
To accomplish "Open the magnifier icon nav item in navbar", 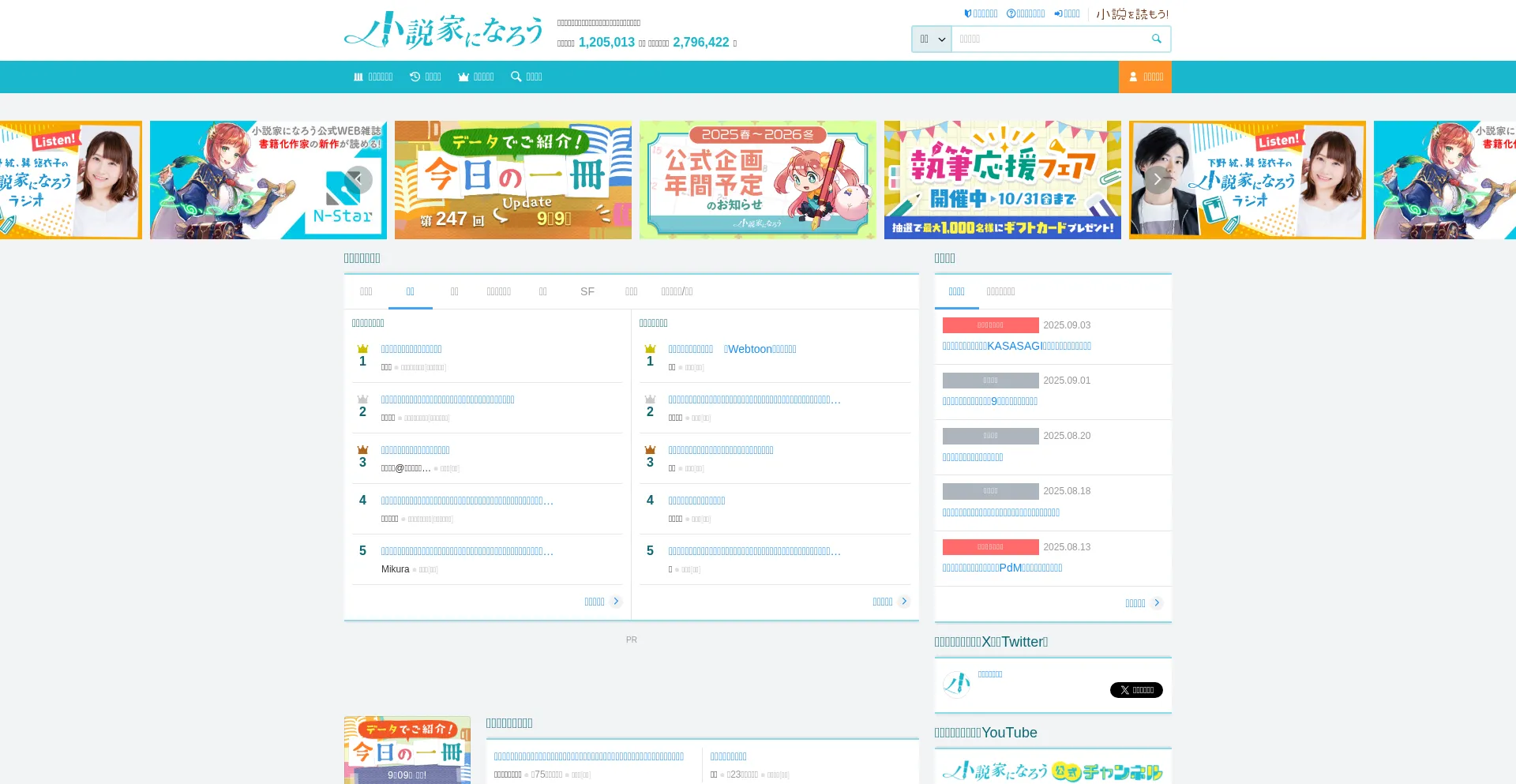I will pos(527,77).
